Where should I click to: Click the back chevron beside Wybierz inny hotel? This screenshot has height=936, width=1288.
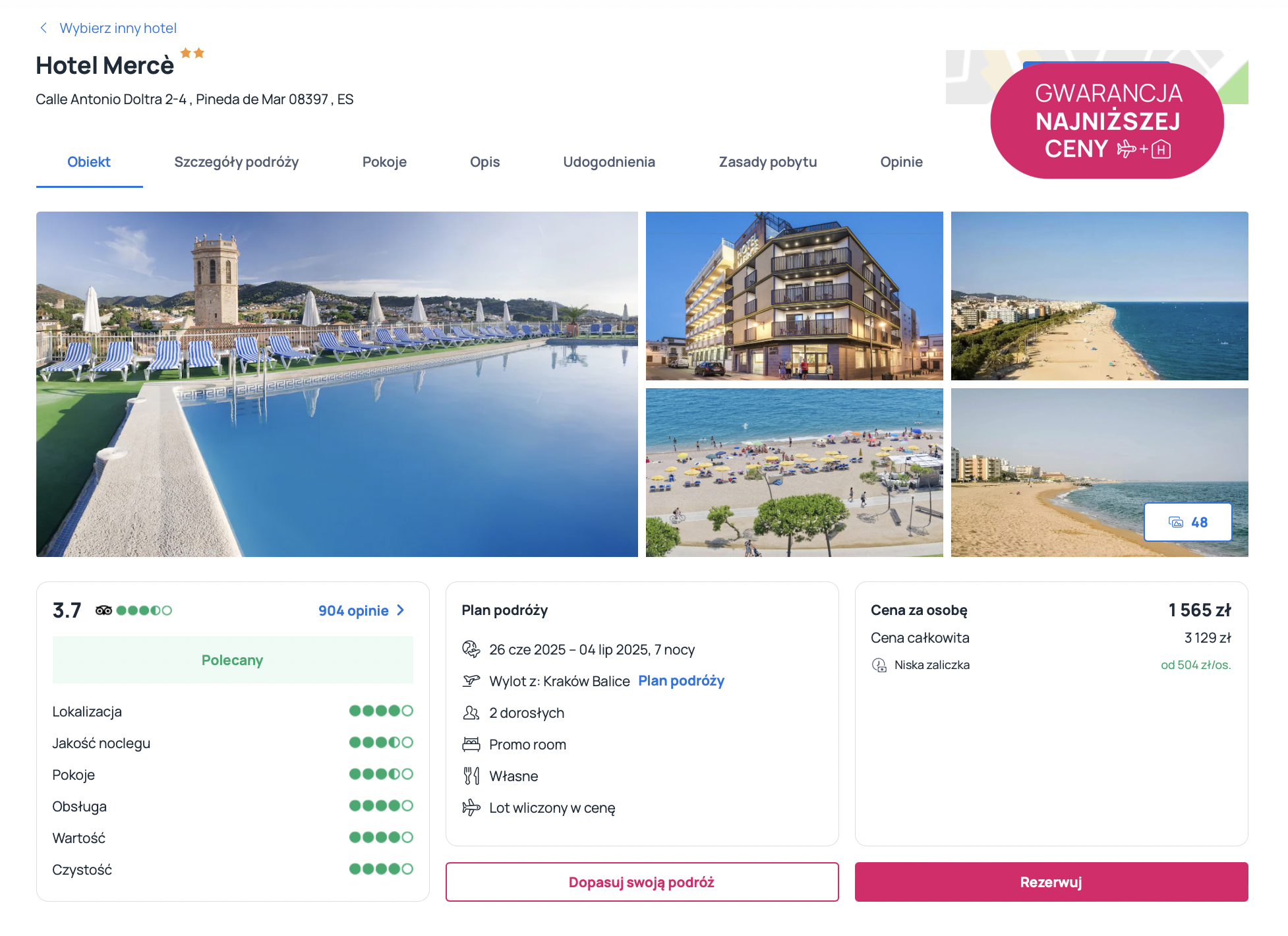tap(44, 28)
